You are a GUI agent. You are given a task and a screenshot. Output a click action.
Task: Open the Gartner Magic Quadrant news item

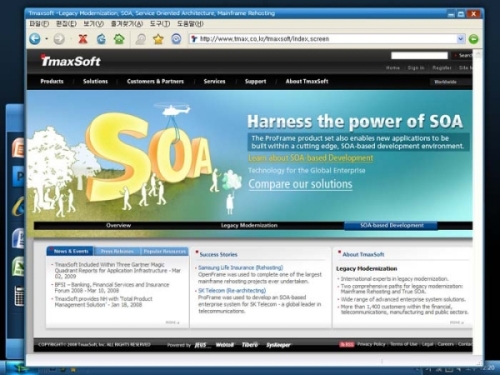click(x=117, y=270)
